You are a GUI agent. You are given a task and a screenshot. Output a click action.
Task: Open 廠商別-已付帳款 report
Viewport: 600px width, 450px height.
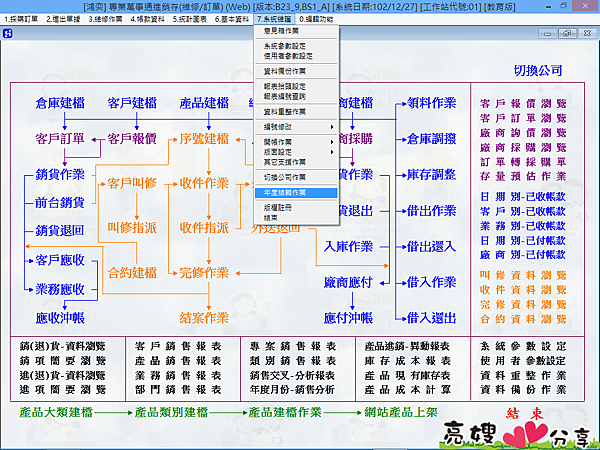click(523, 255)
